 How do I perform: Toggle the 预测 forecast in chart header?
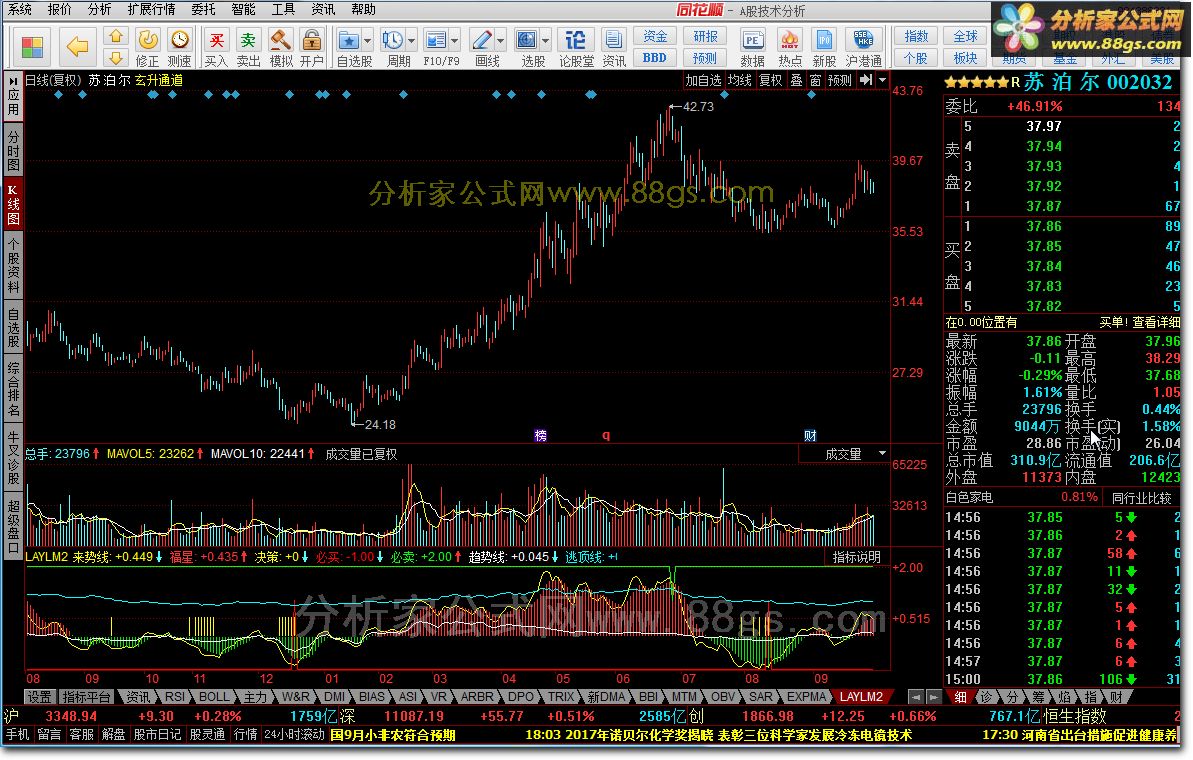840,80
